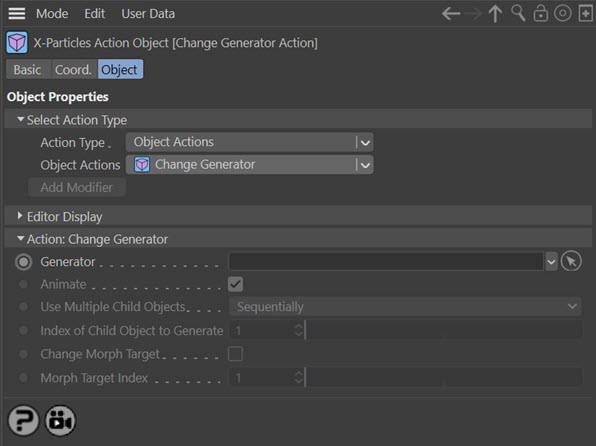Open the Edit menu
Screen dimensions: 596x446
pyautogui.click(x=95, y=14)
